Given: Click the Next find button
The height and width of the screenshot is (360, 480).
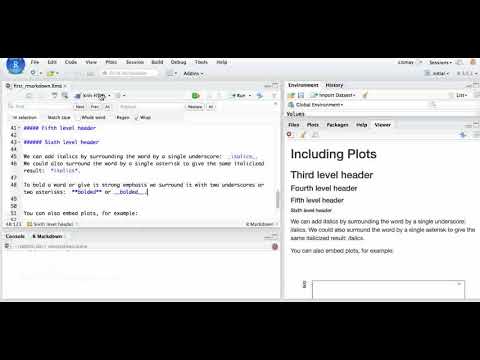Looking at the screenshot, I should [80, 107].
